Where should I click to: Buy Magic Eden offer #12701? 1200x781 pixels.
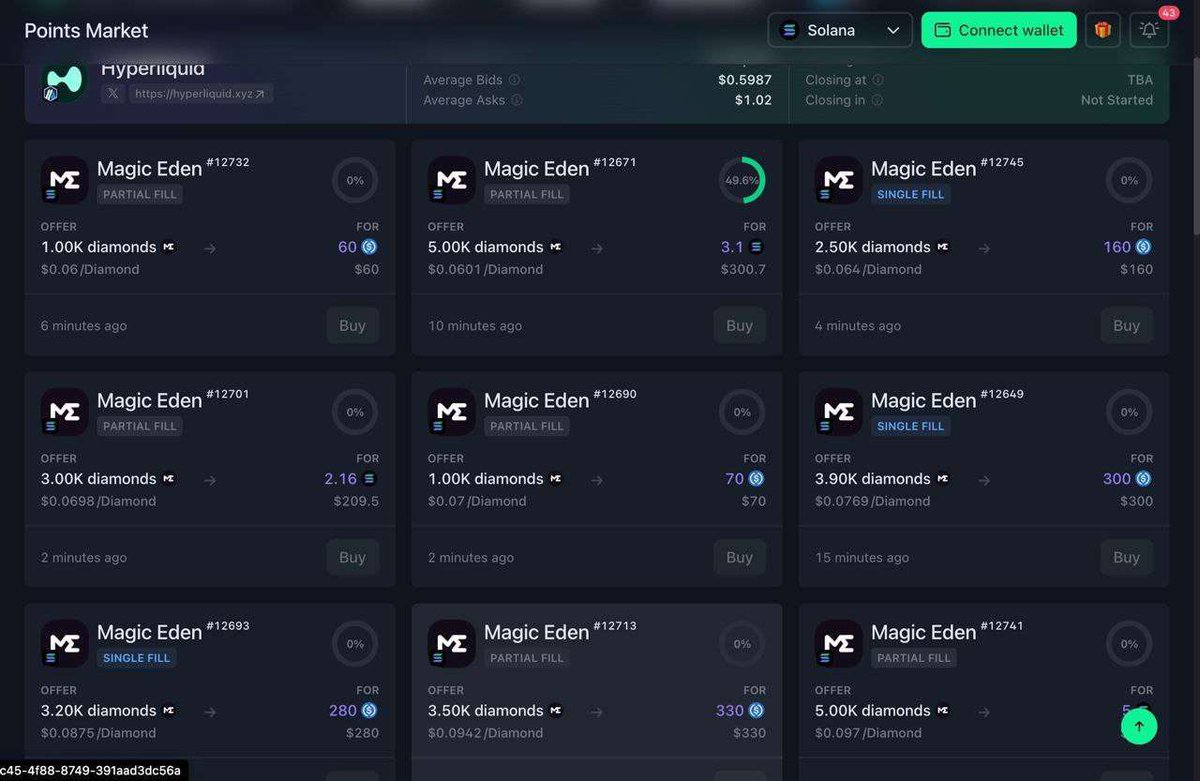(x=352, y=557)
